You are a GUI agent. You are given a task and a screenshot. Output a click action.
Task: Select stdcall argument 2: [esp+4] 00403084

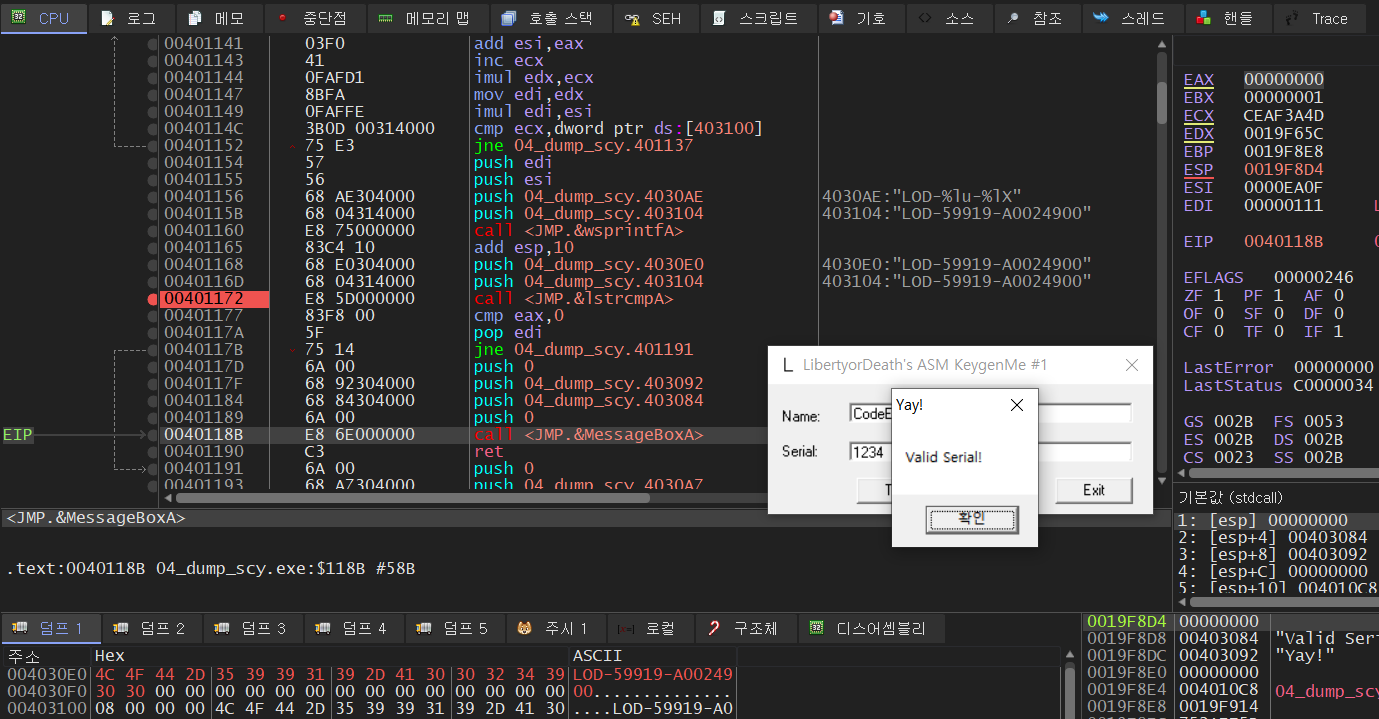tap(1272, 538)
